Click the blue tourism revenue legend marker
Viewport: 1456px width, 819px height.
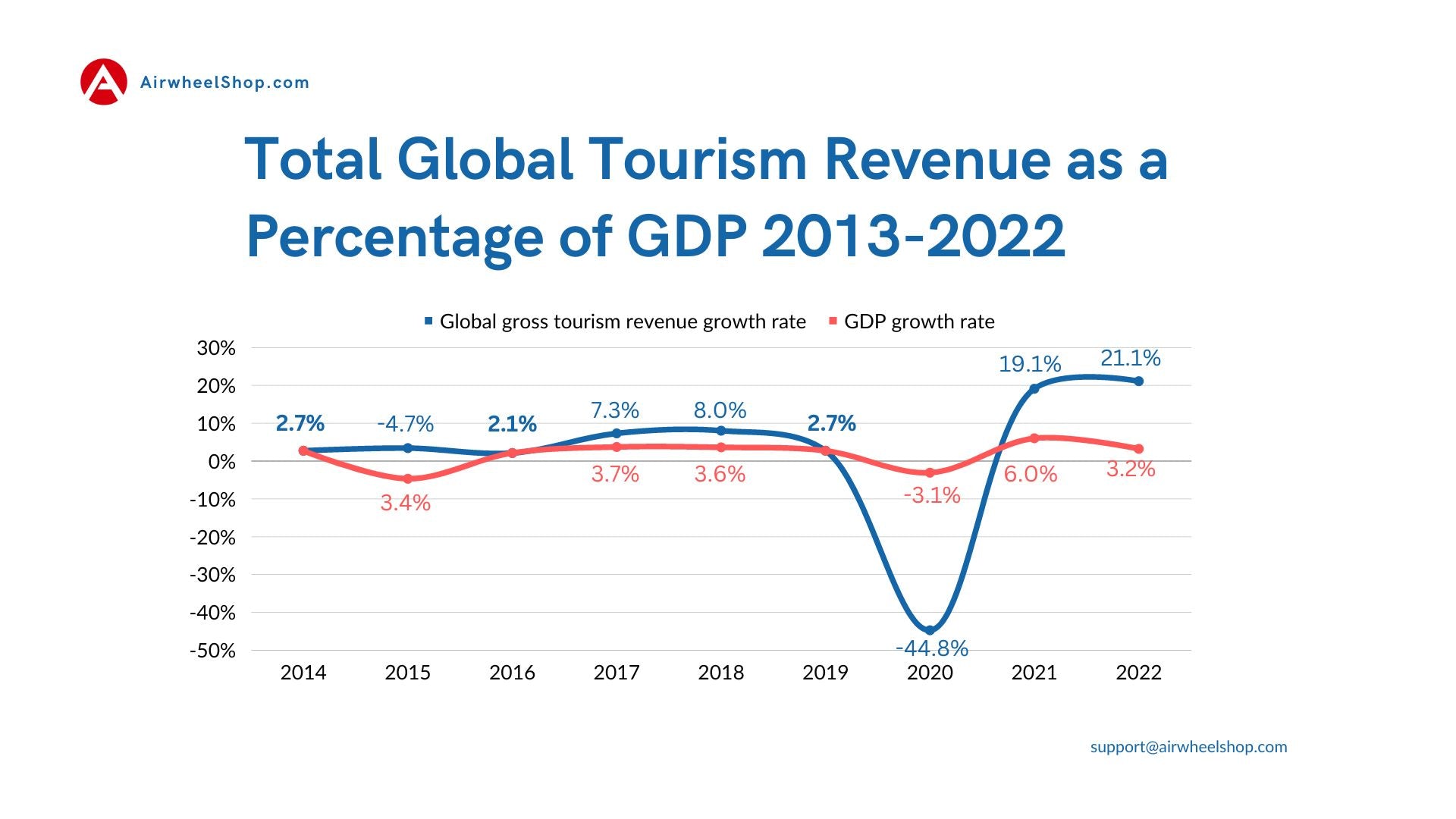(428, 321)
